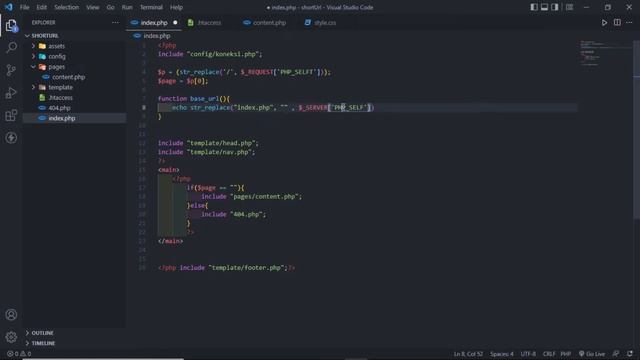Change encoding via UTF-8 status item

pyautogui.click(x=528, y=354)
